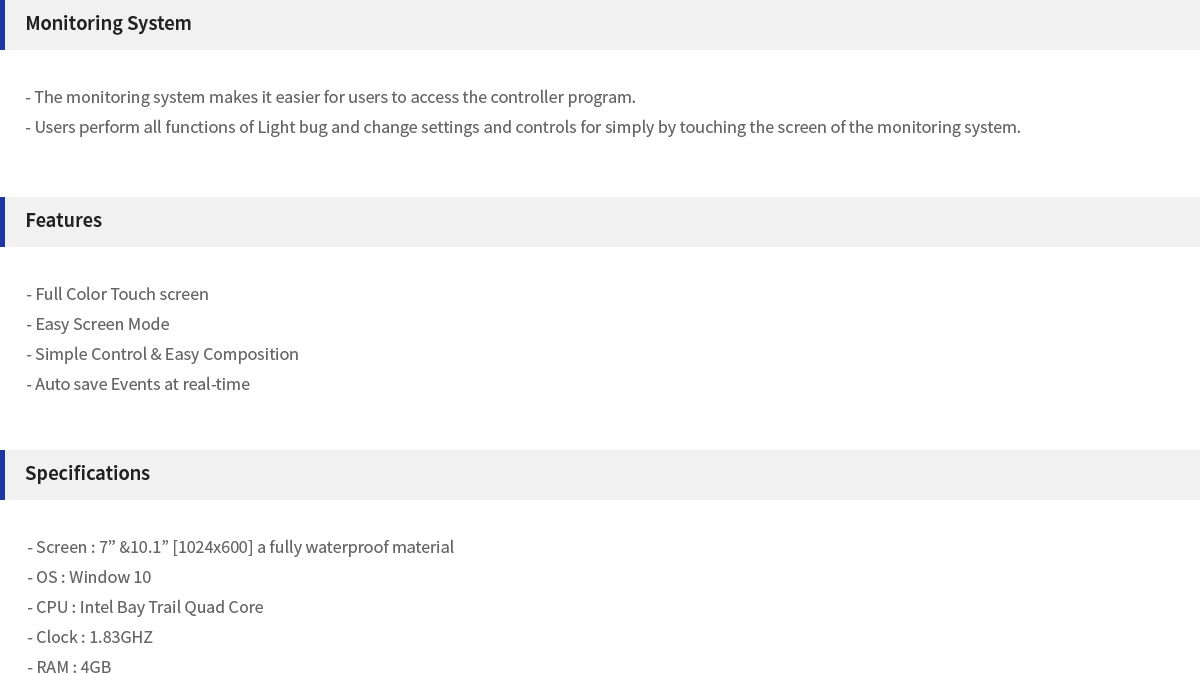Select the OS Window 10 line
This screenshot has height=673, width=1200.
pos(89,577)
